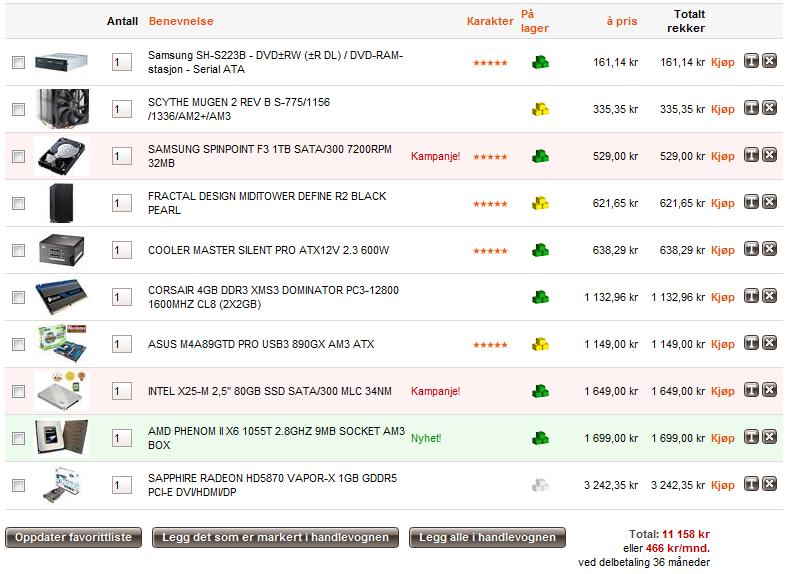The height and width of the screenshot is (574, 787).
Task: Click grey stock icon for Sapphire Radeon HD5870
Action: coord(540,485)
